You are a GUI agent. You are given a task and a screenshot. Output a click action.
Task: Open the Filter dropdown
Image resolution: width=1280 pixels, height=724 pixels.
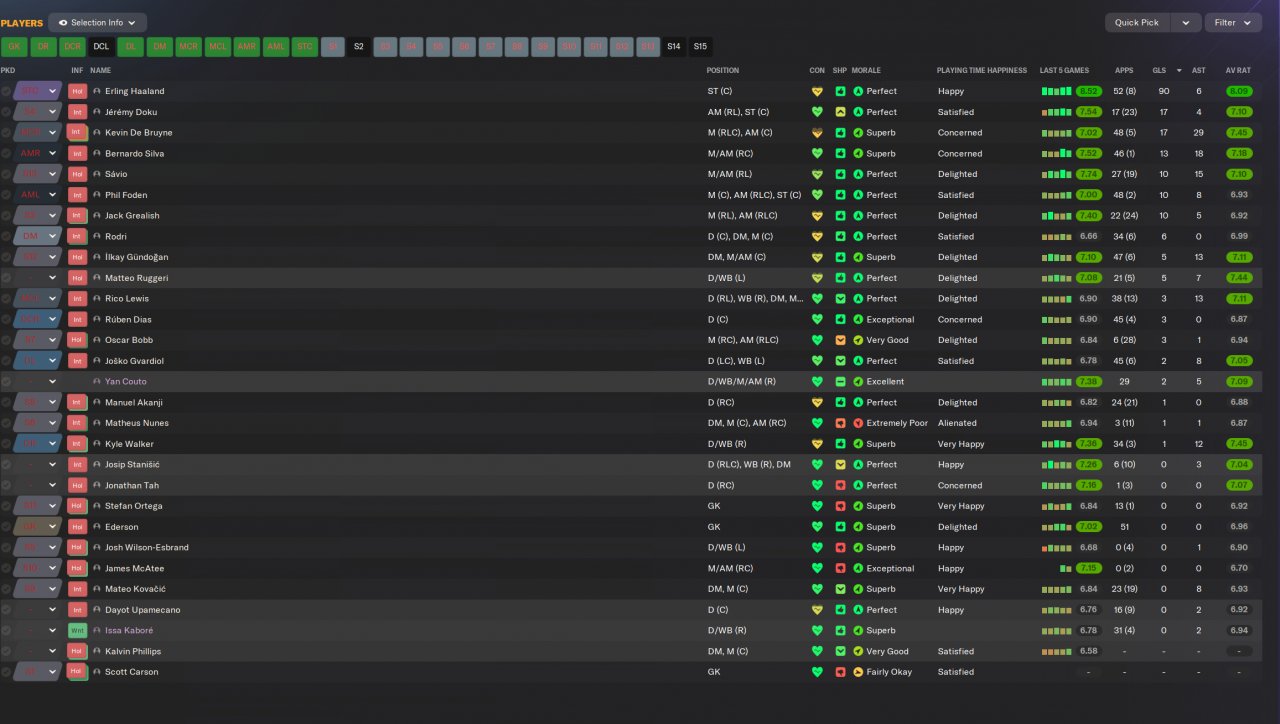point(1233,23)
